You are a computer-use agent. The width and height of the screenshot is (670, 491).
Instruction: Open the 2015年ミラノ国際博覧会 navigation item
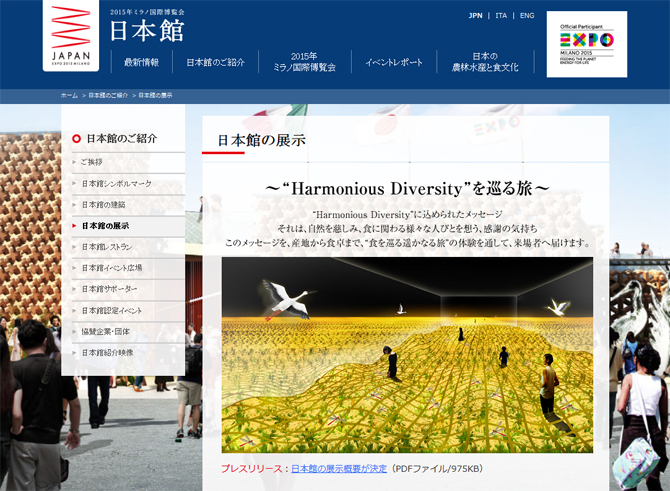point(304,62)
